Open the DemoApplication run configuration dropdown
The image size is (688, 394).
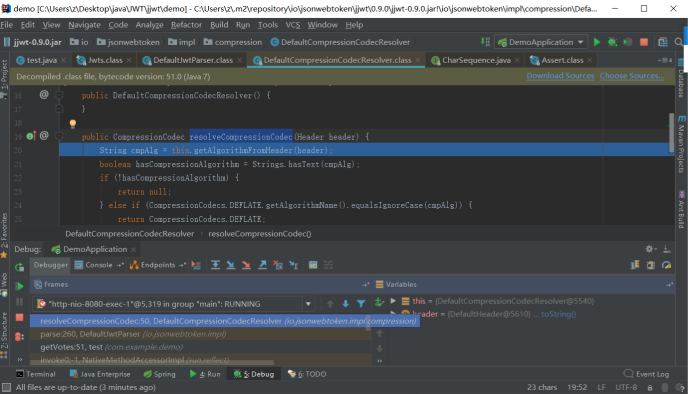pyautogui.click(x=541, y=42)
